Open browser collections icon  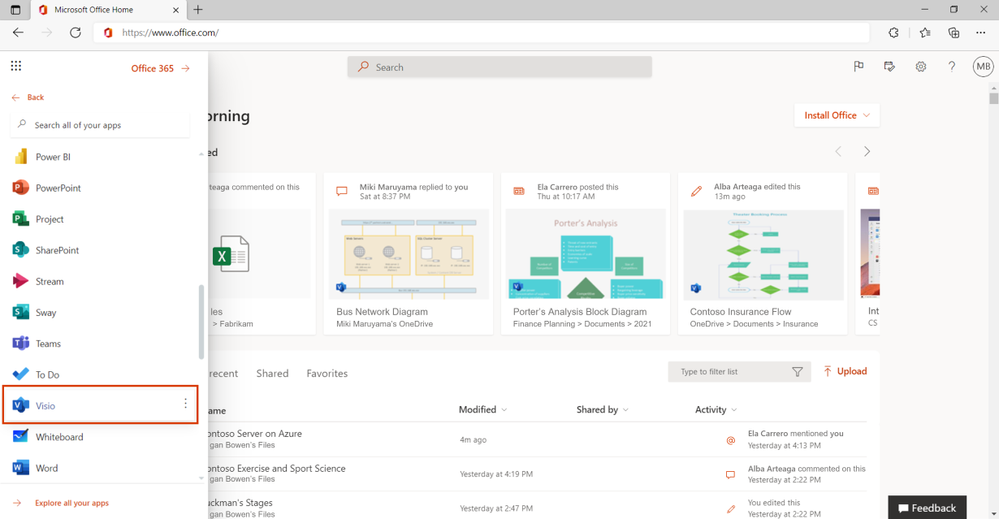(954, 32)
